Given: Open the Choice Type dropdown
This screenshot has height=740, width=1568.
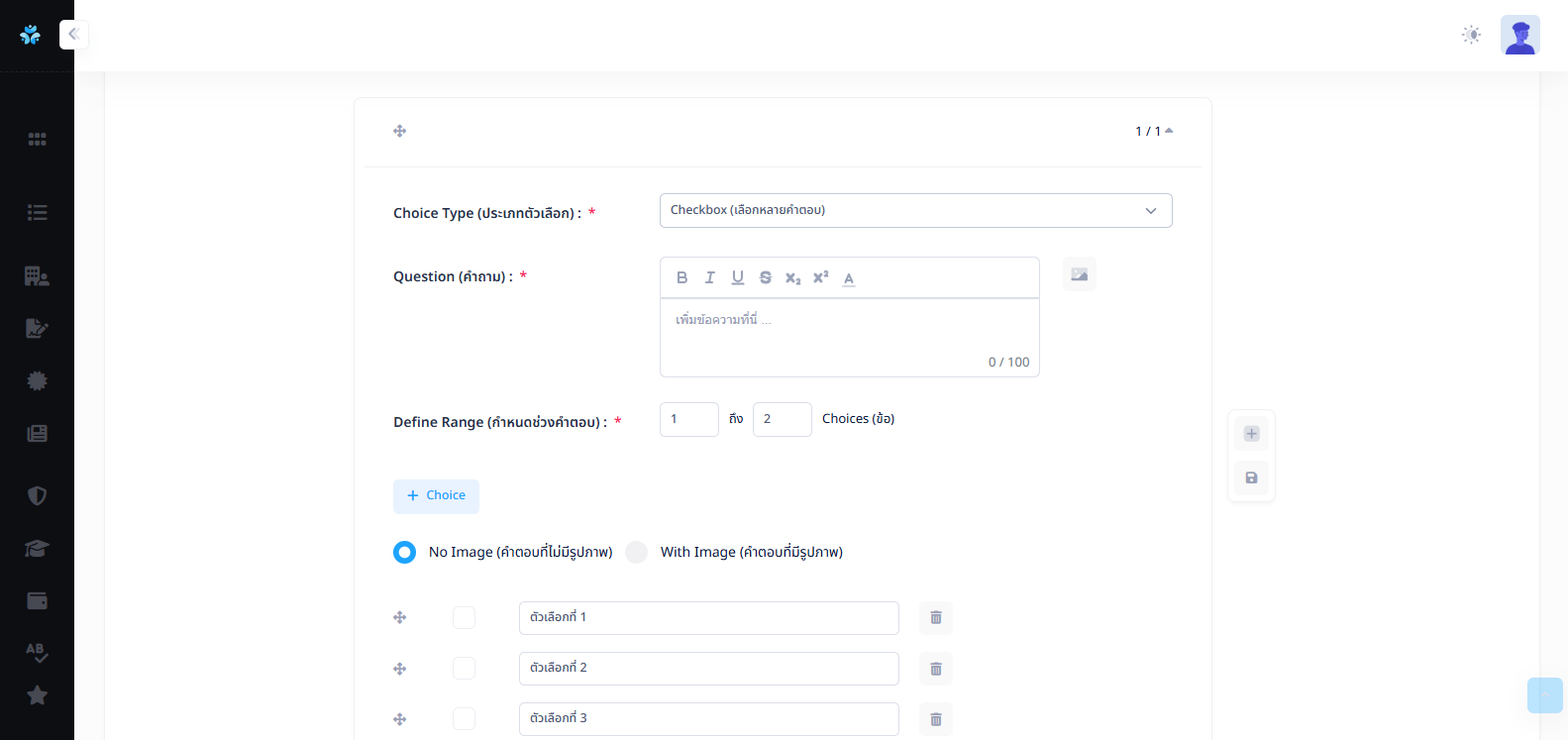Looking at the screenshot, I should coord(915,210).
